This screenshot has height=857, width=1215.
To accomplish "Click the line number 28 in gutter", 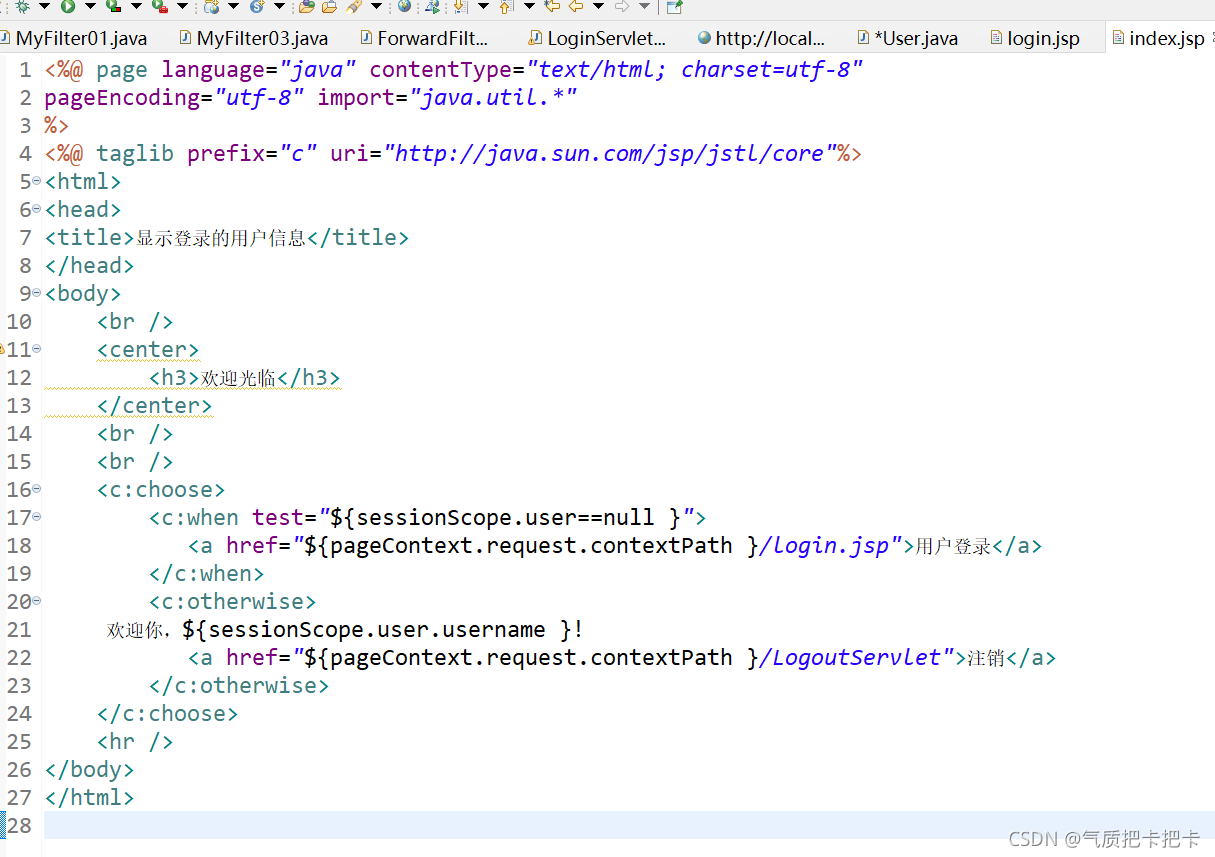I will pos(20,825).
